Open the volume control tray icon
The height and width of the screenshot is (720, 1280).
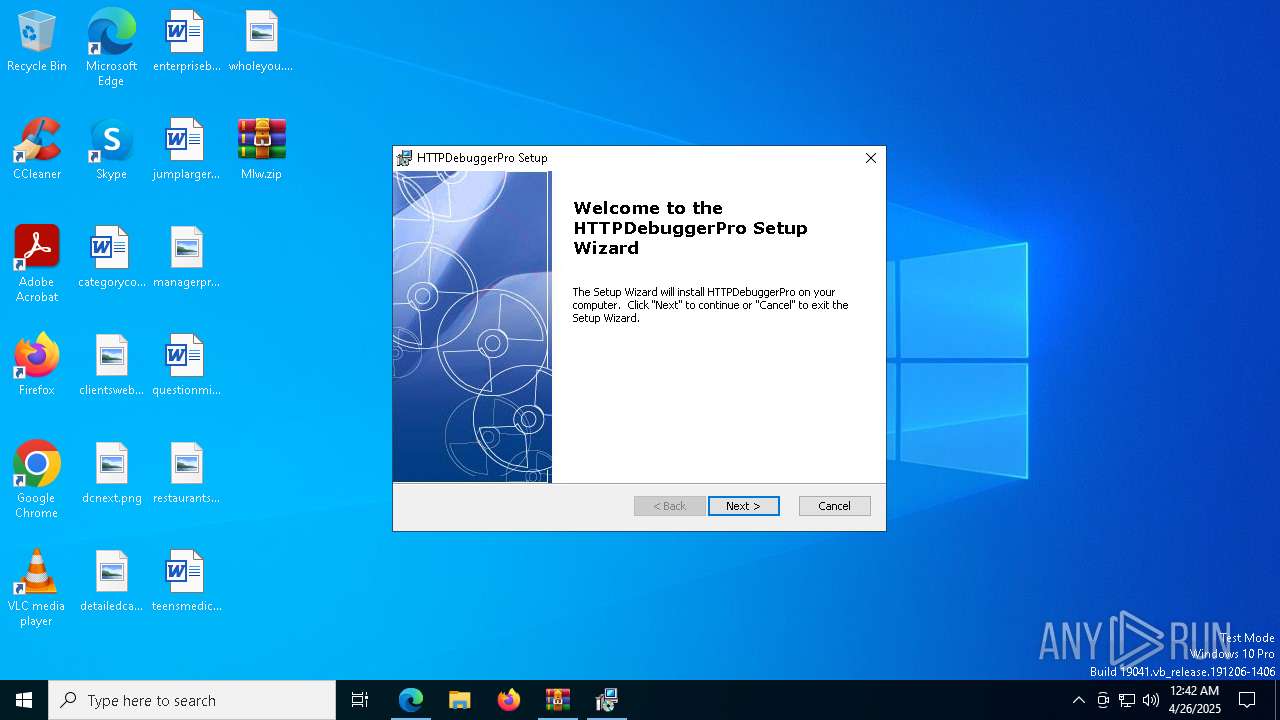1151,700
